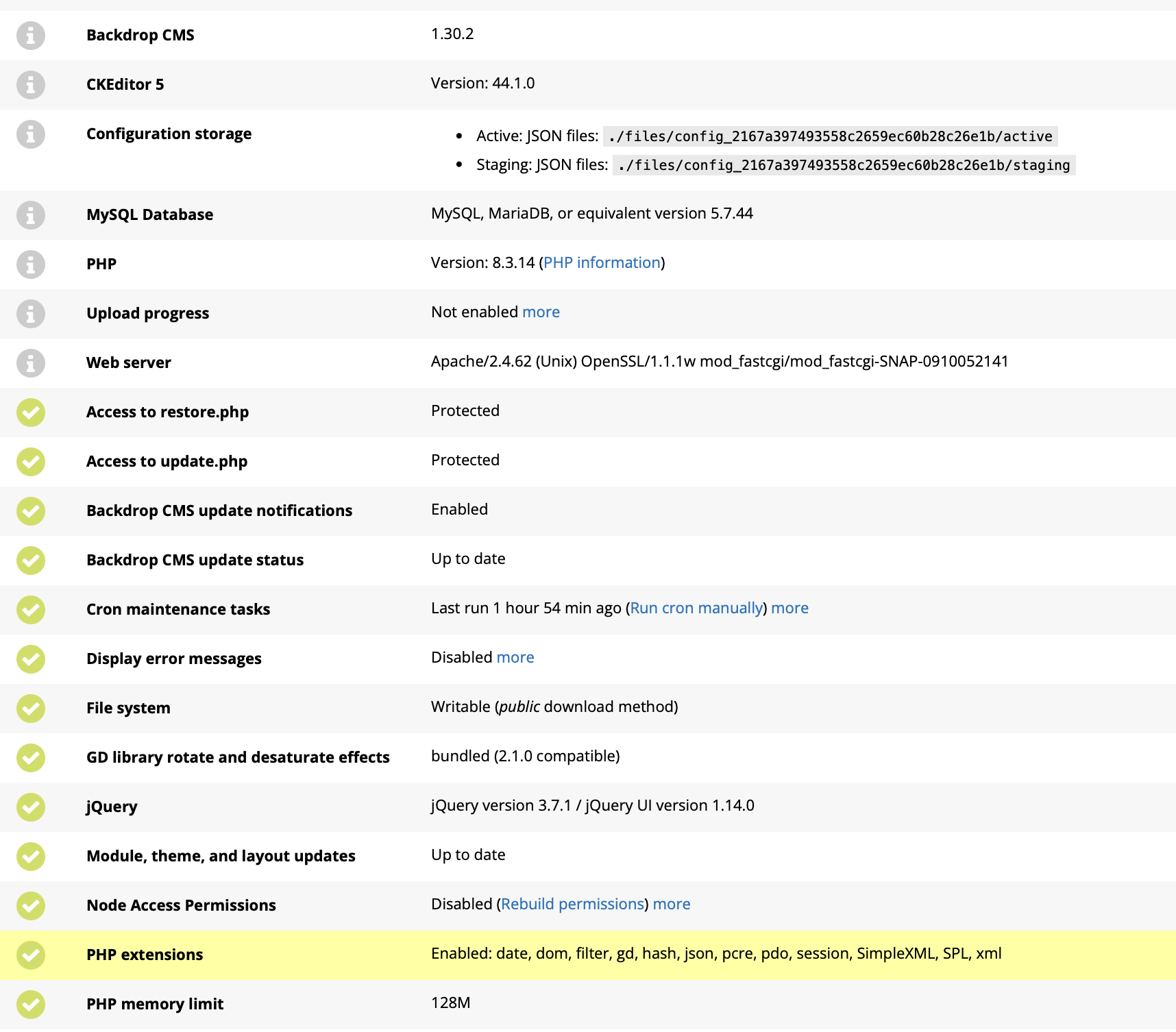Click the PHP memory limit label

[x=155, y=1005]
